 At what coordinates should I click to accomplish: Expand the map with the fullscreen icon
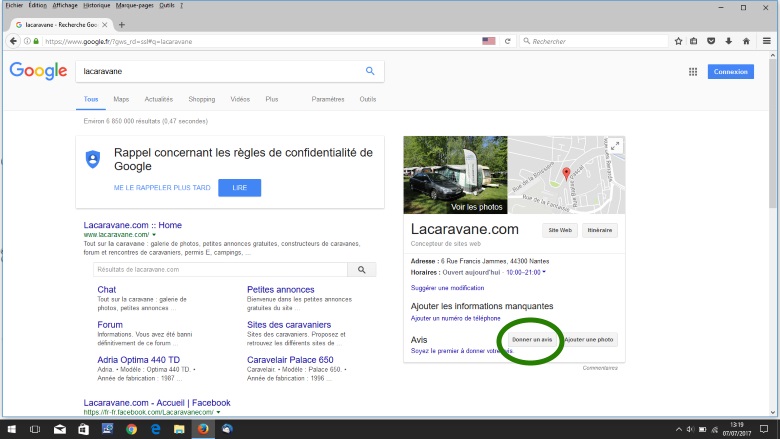click(615, 146)
